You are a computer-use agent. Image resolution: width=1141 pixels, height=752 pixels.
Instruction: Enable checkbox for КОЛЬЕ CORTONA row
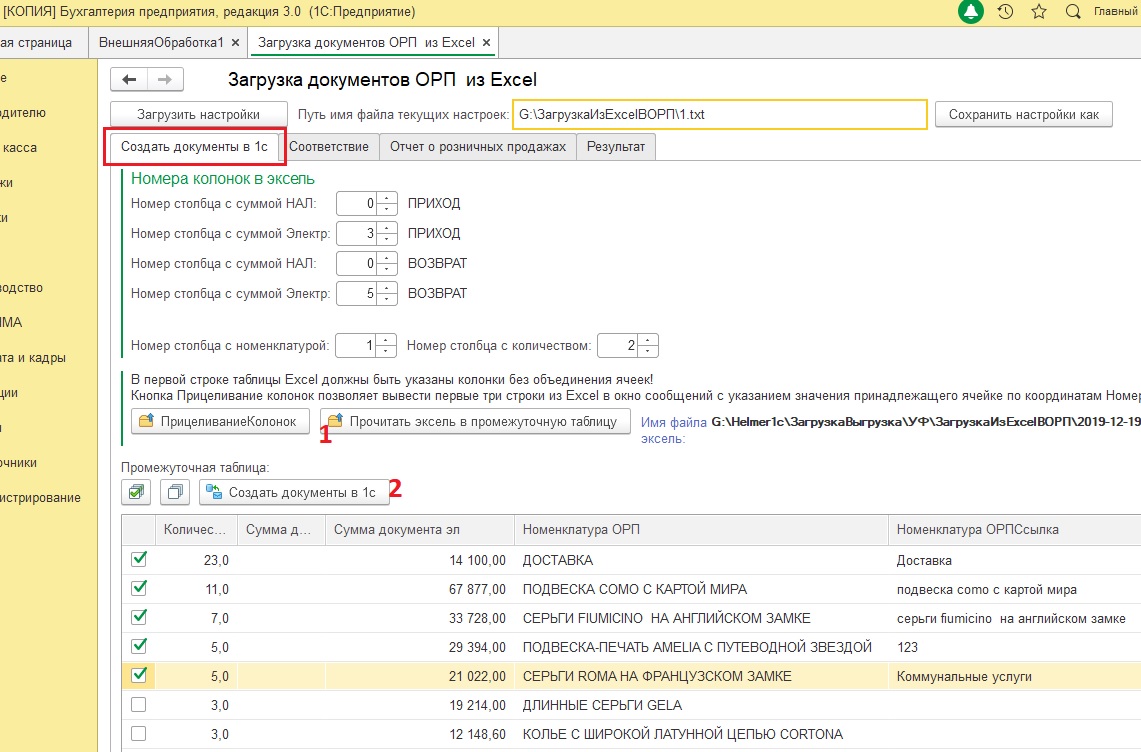tap(139, 734)
